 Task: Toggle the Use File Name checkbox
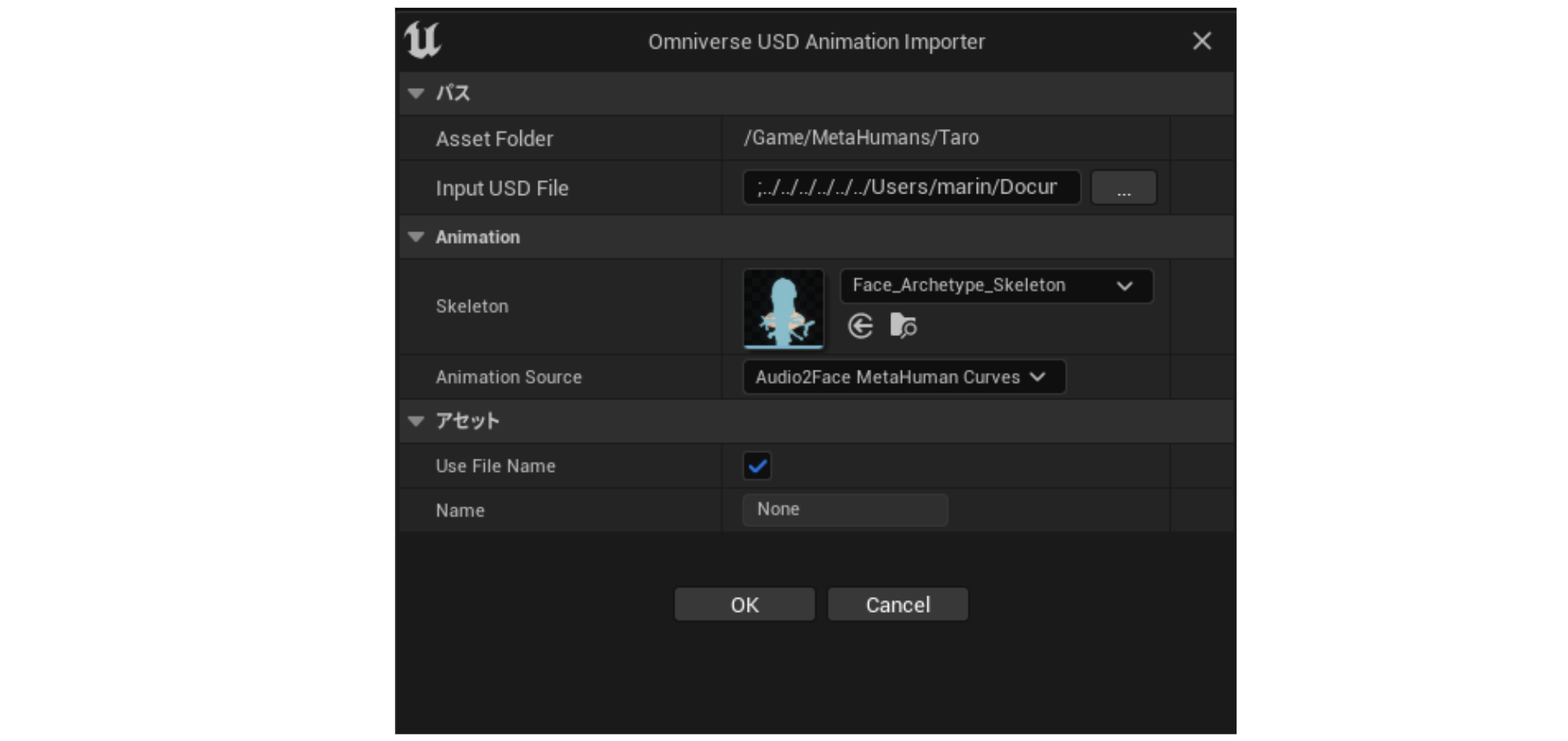(756, 466)
